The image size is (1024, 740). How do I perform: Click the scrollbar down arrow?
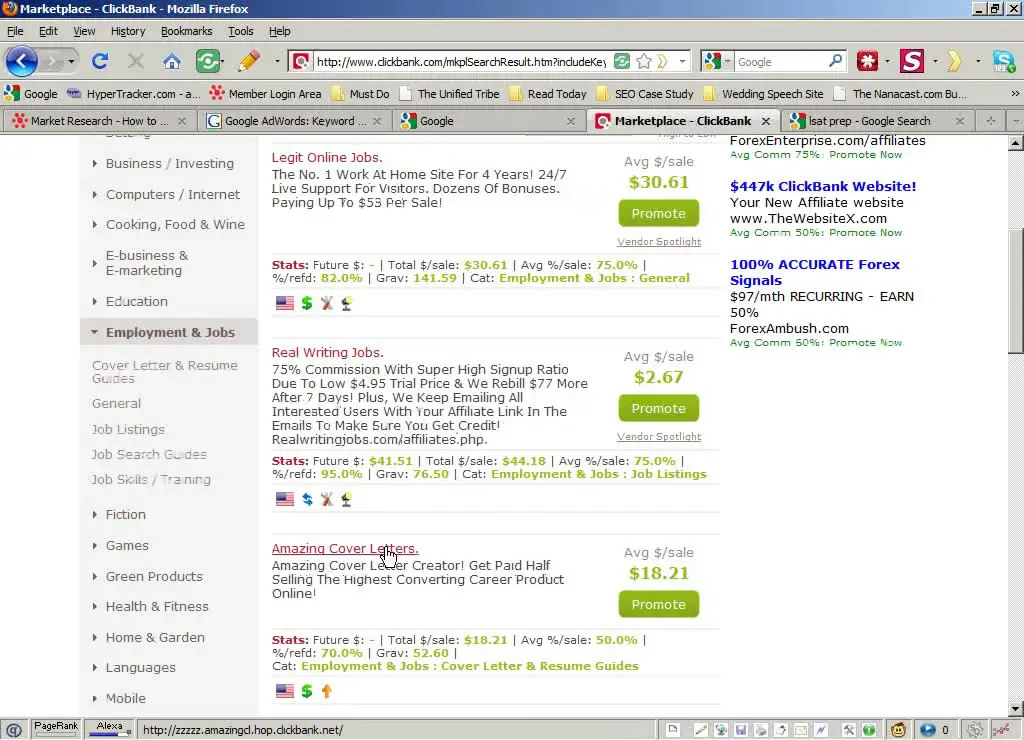pos(1015,709)
